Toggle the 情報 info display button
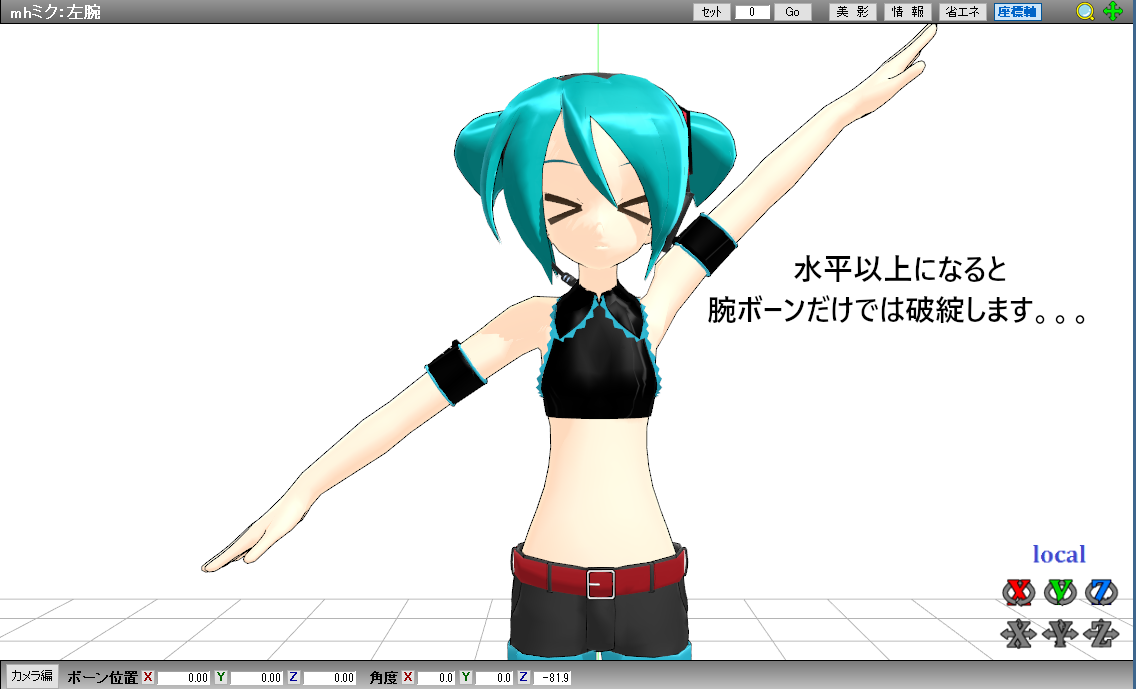 pos(908,12)
